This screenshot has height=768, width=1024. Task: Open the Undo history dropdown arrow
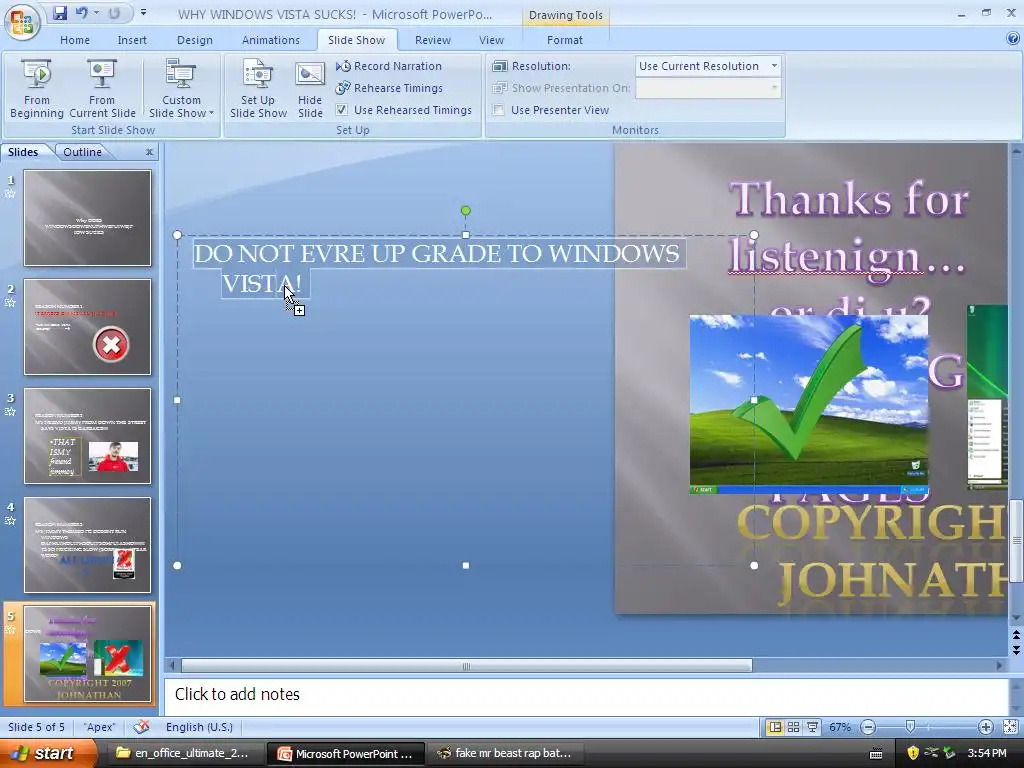click(x=96, y=13)
